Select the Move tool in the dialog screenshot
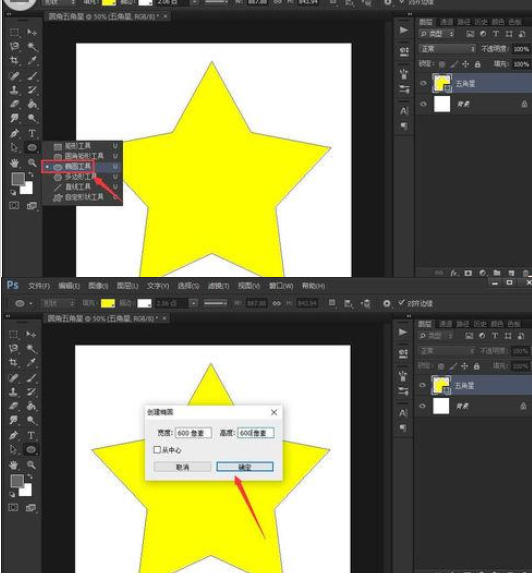This screenshot has width=532, height=573. click(x=31, y=334)
